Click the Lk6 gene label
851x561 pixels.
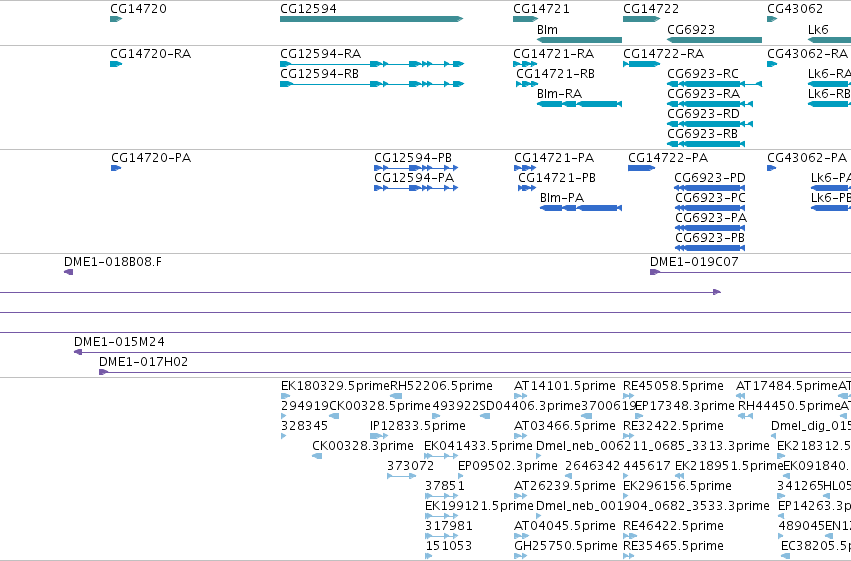point(818,29)
